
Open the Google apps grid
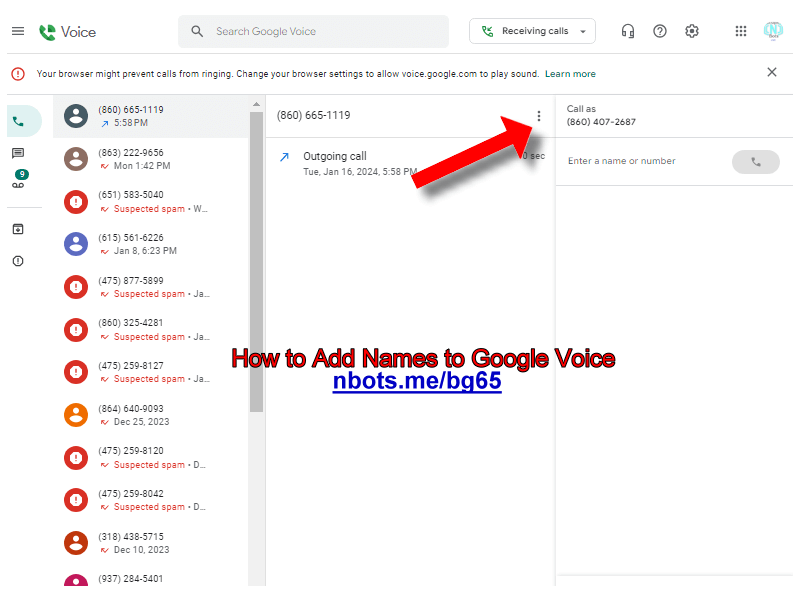(x=741, y=31)
